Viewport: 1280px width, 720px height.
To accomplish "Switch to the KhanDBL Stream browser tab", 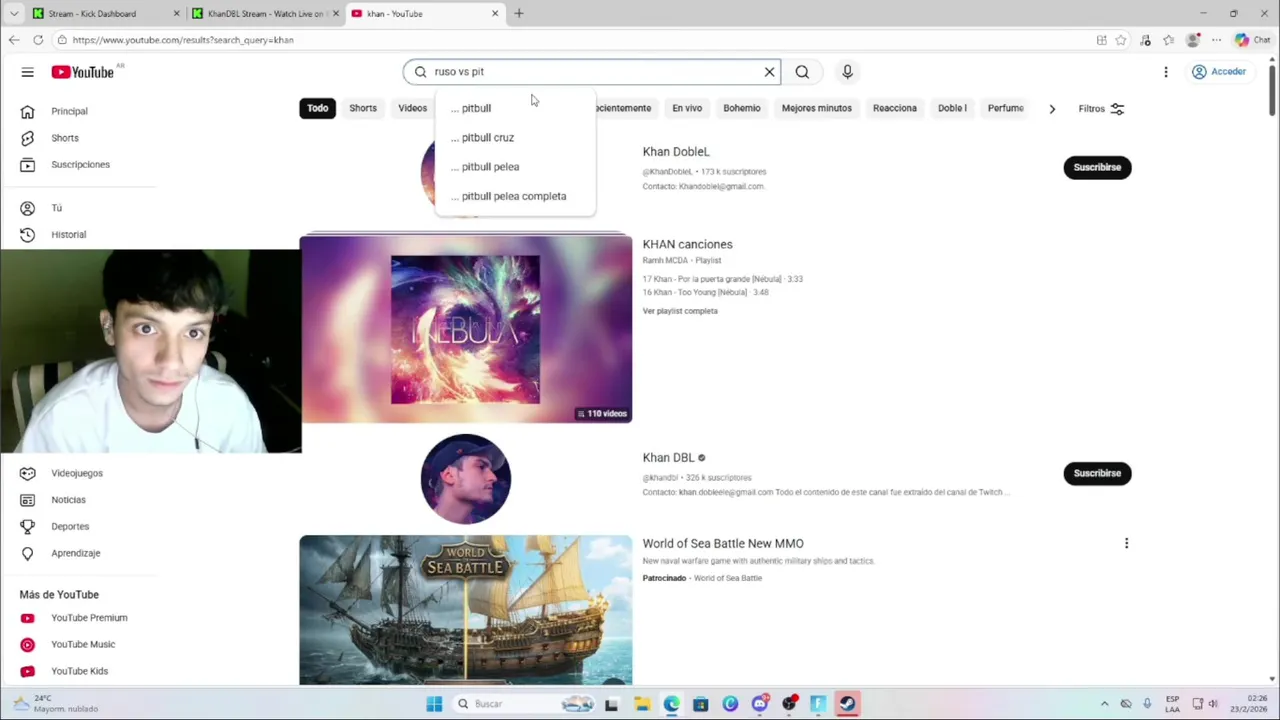I will [264, 14].
